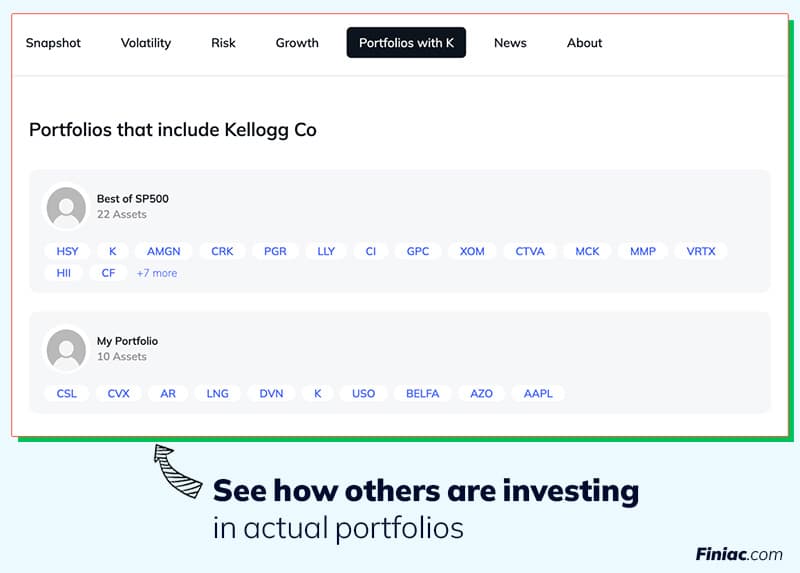Viewport: 800px width, 573px height.
Task: Open the Best of SP500 portfolio title
Action: pyautogui.click(x=133, y=199)
